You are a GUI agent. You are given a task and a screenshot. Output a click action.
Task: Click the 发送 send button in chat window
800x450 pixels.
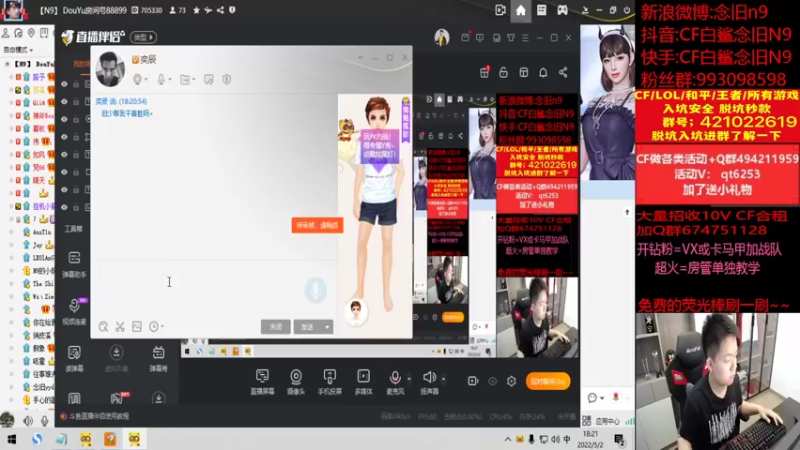pos(308,327)
